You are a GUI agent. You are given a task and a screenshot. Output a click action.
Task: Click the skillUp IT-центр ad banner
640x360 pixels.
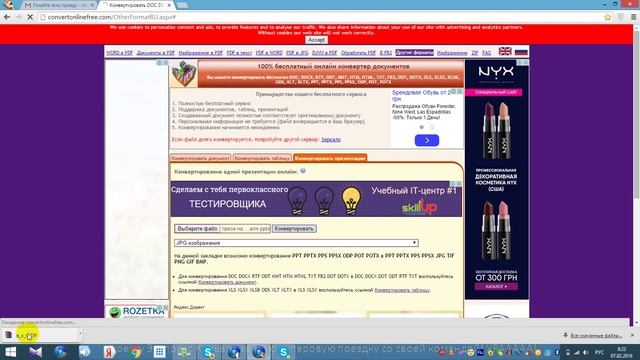(316, 199)
